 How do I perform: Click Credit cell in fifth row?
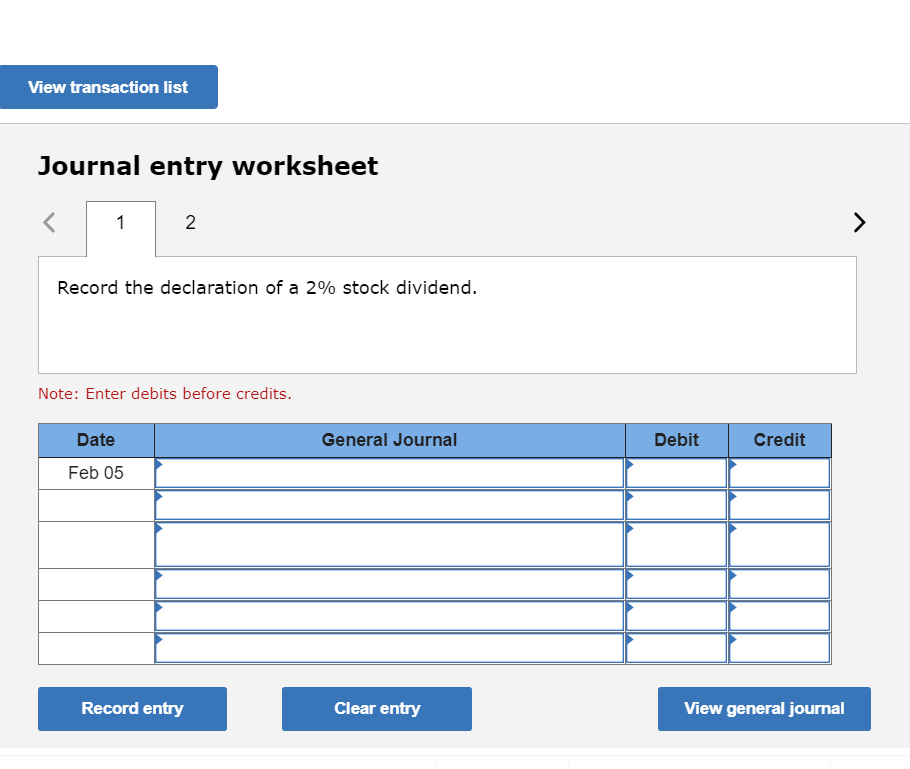(779, 616)
